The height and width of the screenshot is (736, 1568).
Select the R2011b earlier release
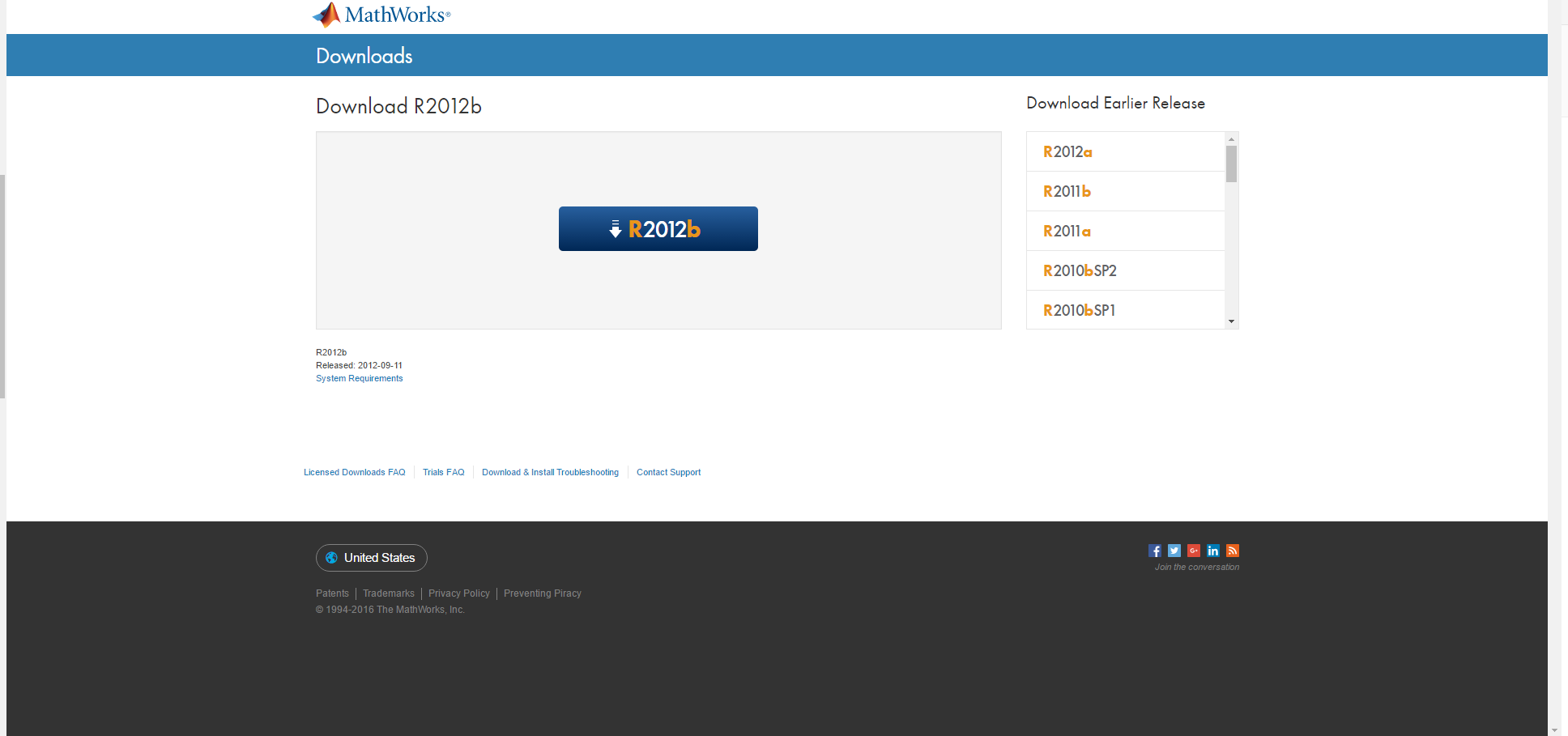1125,191
